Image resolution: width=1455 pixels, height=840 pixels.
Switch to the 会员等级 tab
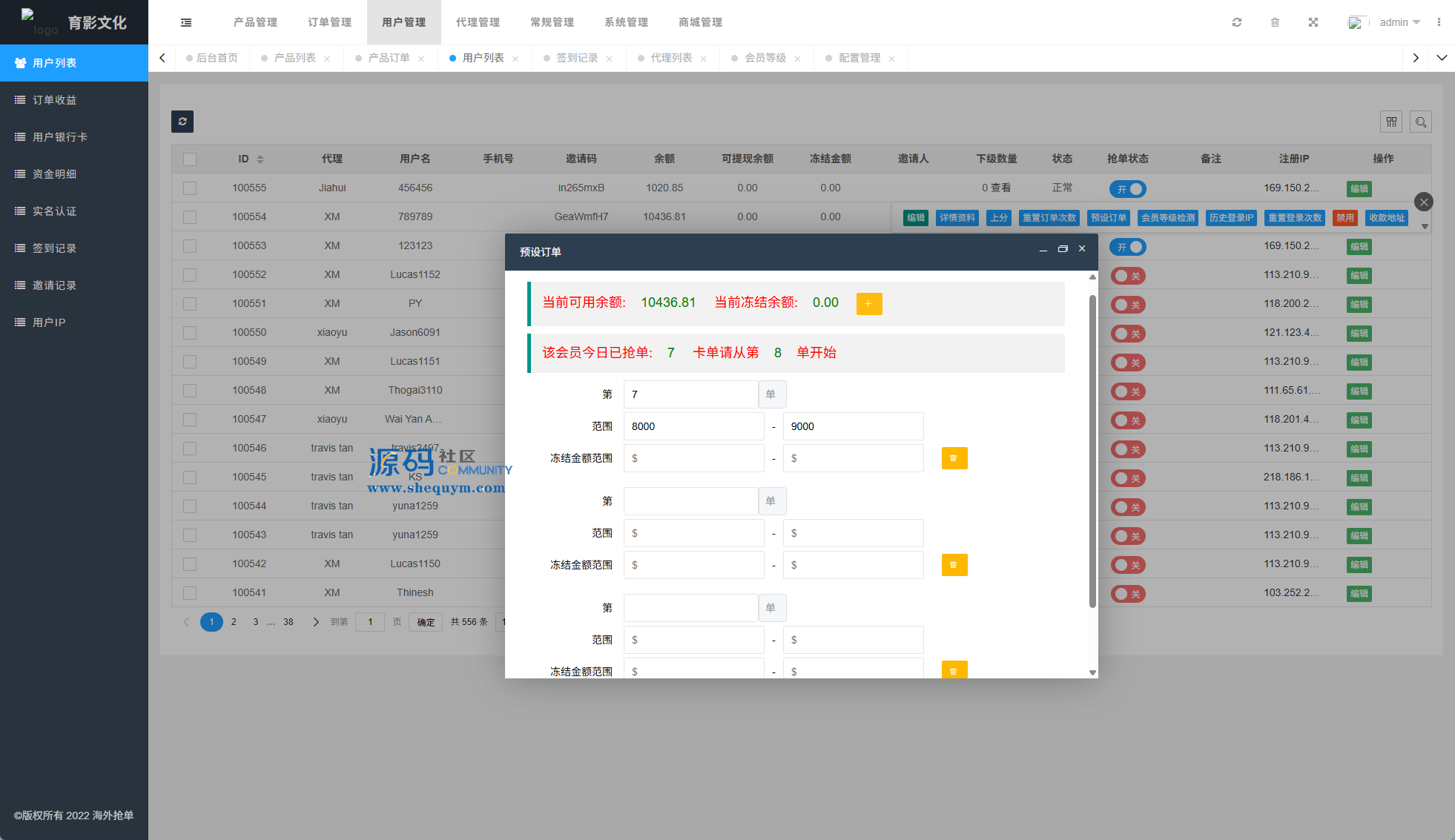point(765,58)
